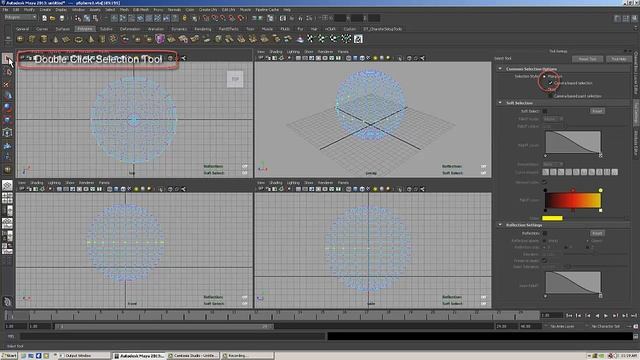Click the purple cube shelf icon
This screenshot has width=640, height=360.
click(160, 39)
